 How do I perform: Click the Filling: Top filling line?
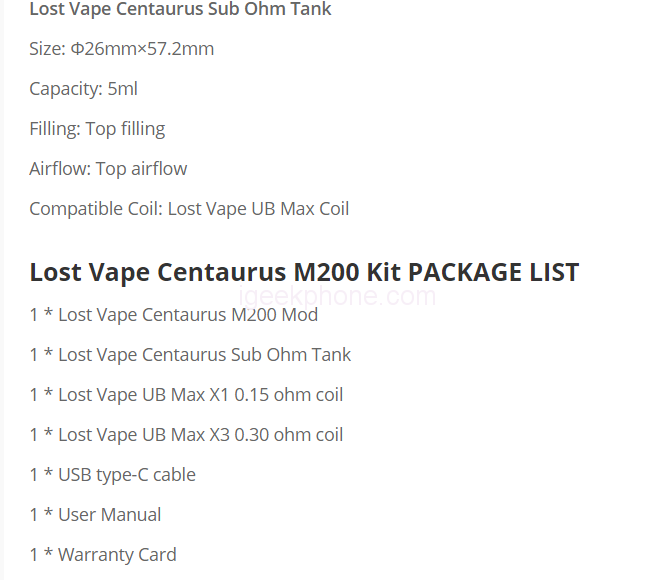97,129
